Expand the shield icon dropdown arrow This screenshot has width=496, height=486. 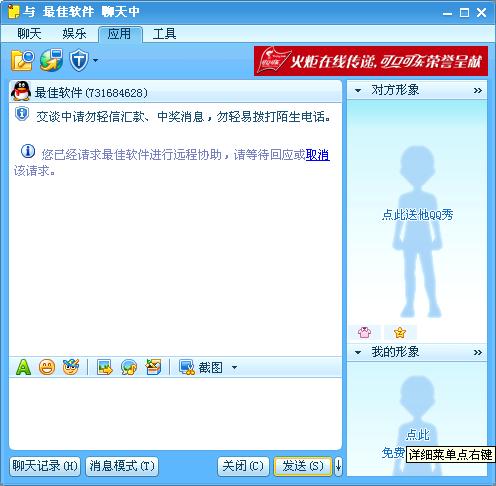96,60
